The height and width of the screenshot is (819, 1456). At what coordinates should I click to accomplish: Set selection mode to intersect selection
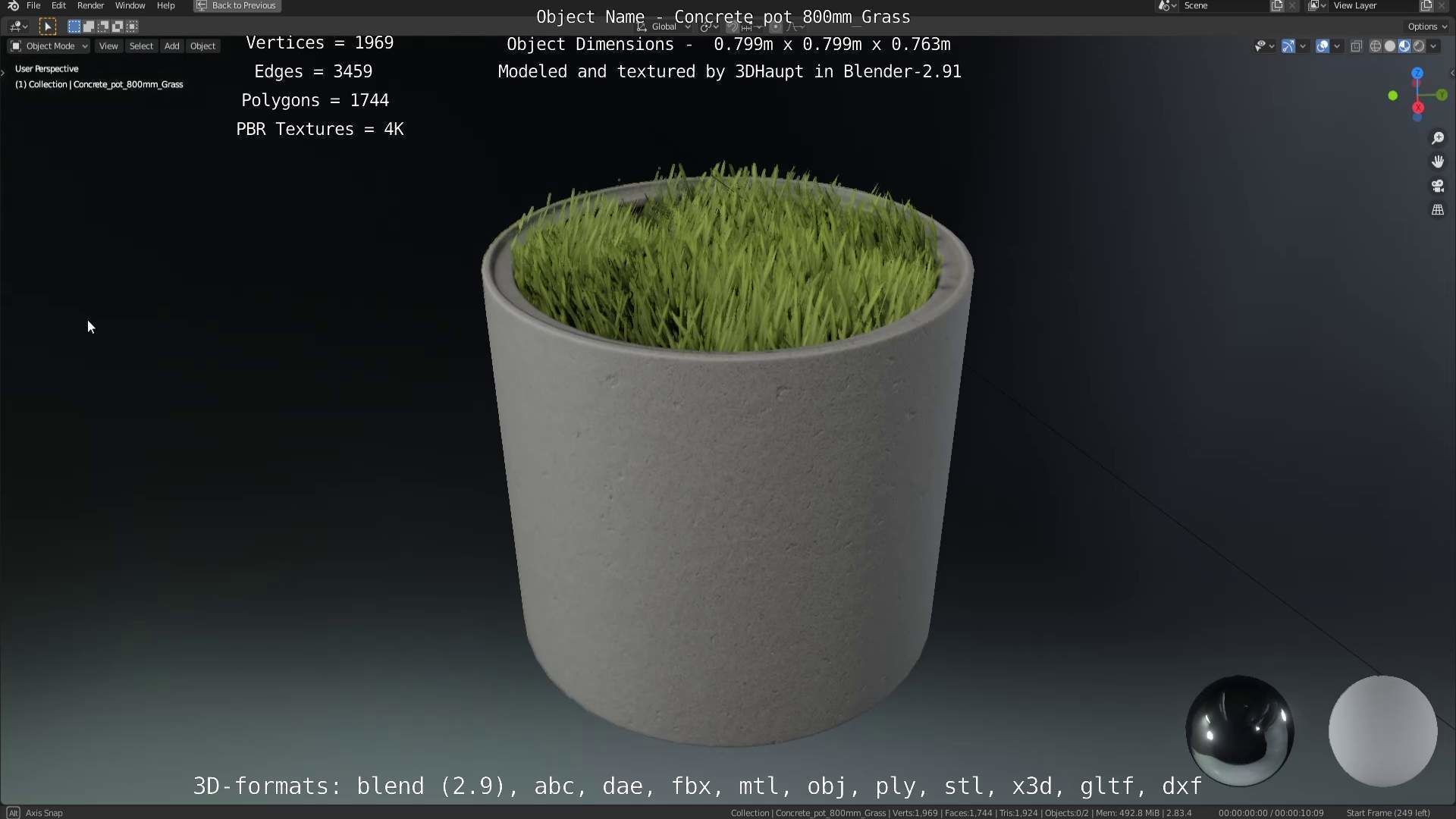pos(132,27)
